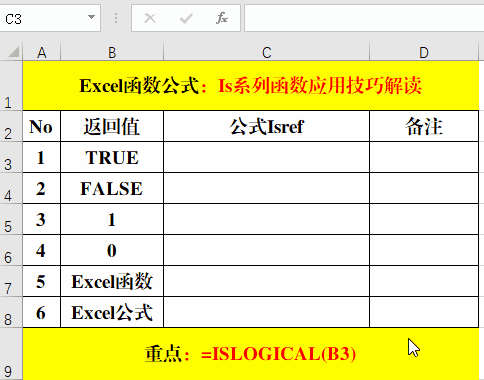Click into the formula bar input
Screen dimensions: 484x380
pos(364,18)
